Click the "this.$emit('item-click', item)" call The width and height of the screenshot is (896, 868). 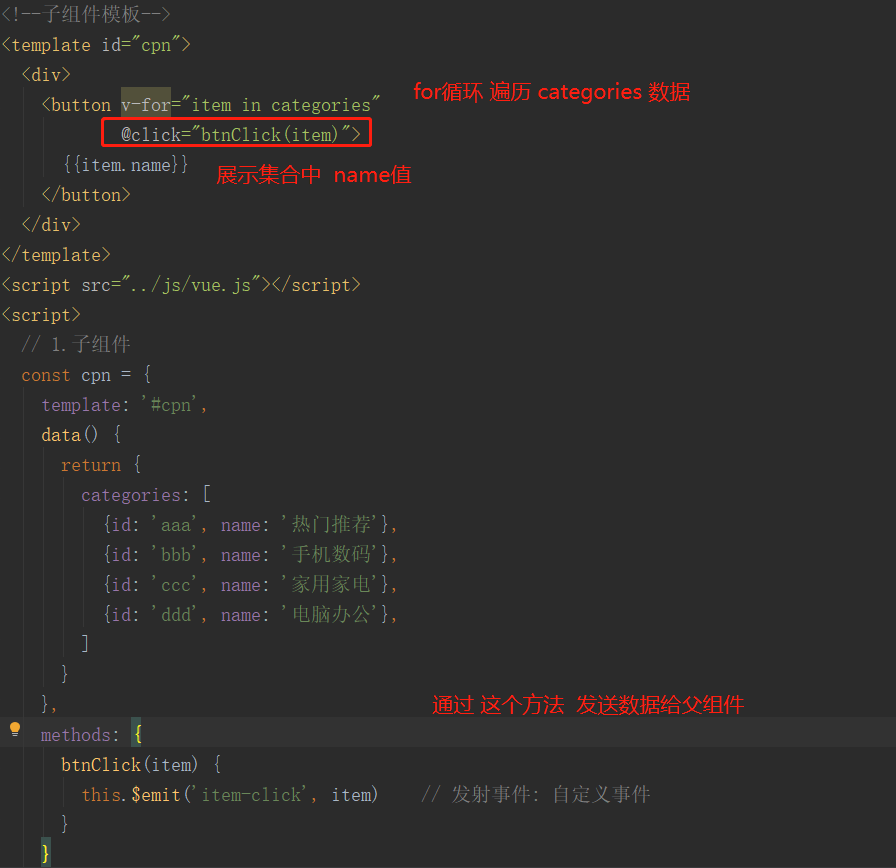tap(230, 794)
